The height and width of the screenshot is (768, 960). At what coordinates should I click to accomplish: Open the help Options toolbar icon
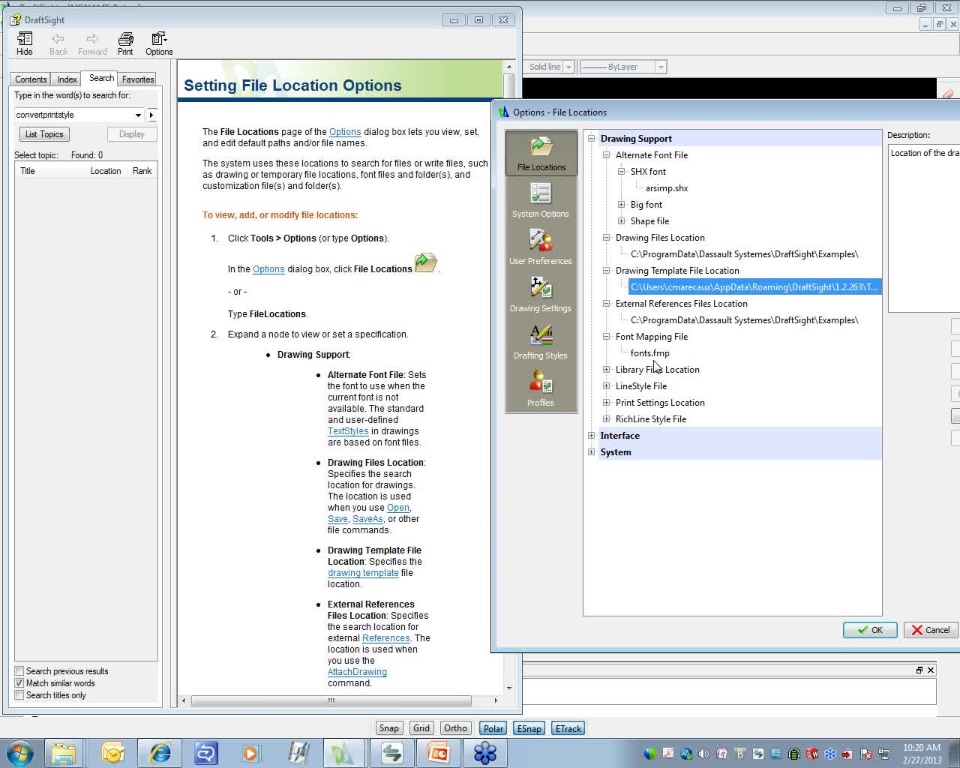[159, 43]
